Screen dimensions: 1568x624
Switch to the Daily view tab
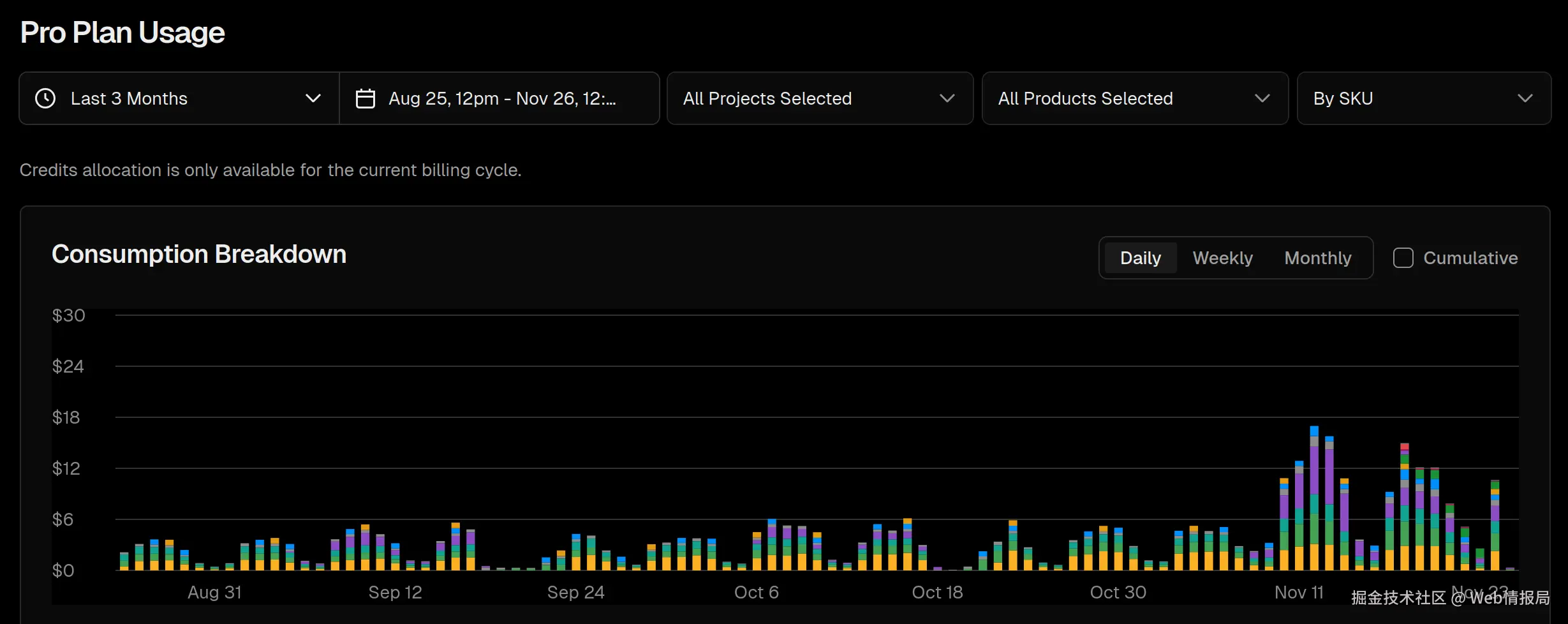(1141, 258)
